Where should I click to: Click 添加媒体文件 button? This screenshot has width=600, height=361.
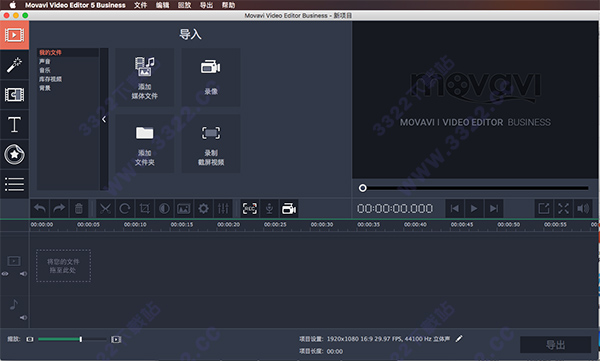point(145,77)
